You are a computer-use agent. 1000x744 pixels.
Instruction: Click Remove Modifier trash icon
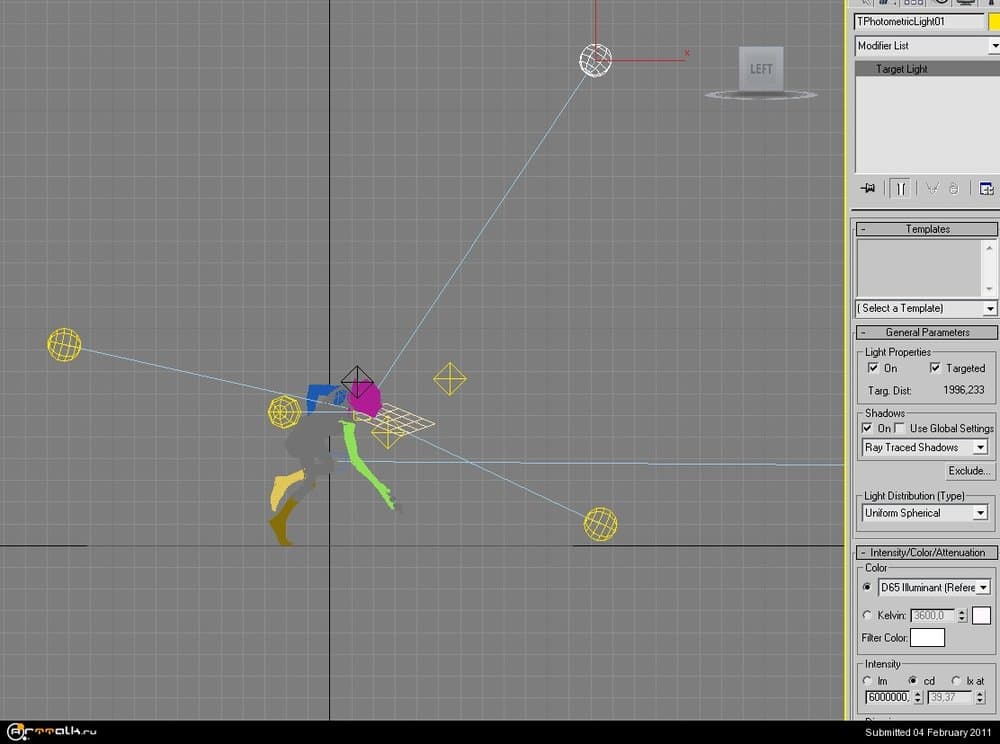[954, 188]
